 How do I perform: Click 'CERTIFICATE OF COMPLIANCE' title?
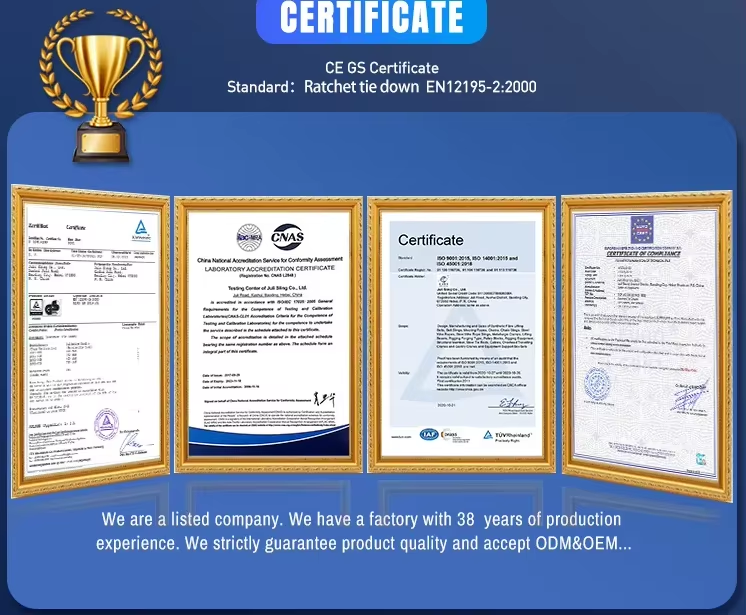tap(643, 254)
